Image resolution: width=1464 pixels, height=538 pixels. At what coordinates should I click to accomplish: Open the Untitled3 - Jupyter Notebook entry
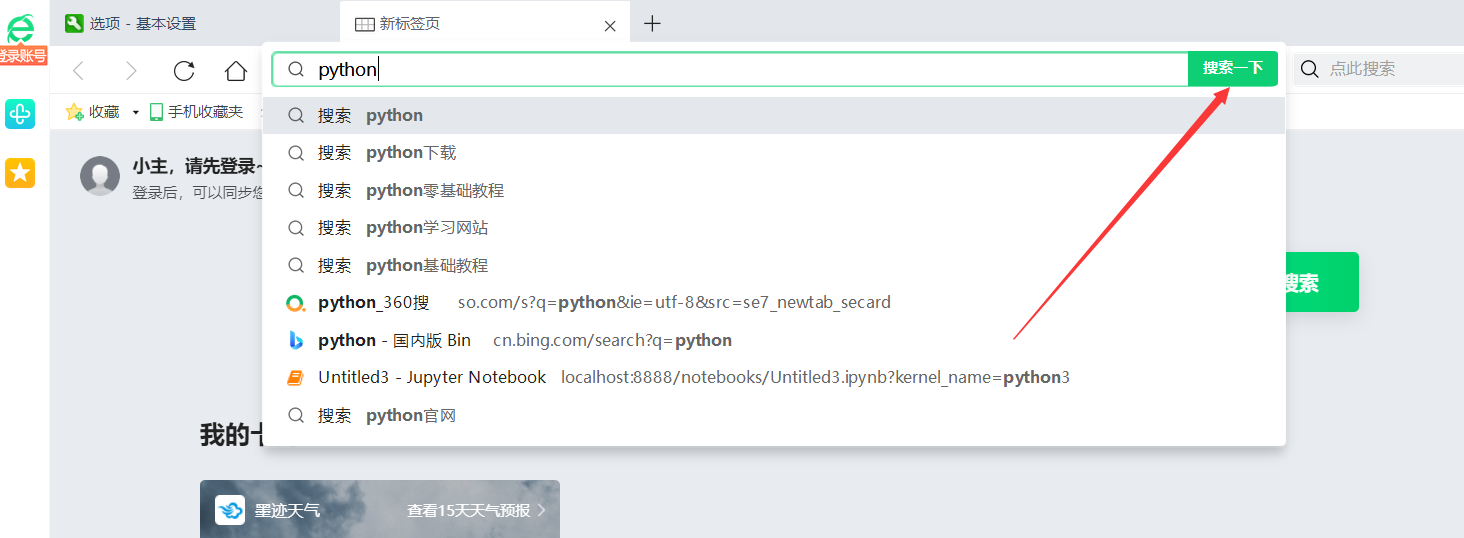click(x=774, y=377)
